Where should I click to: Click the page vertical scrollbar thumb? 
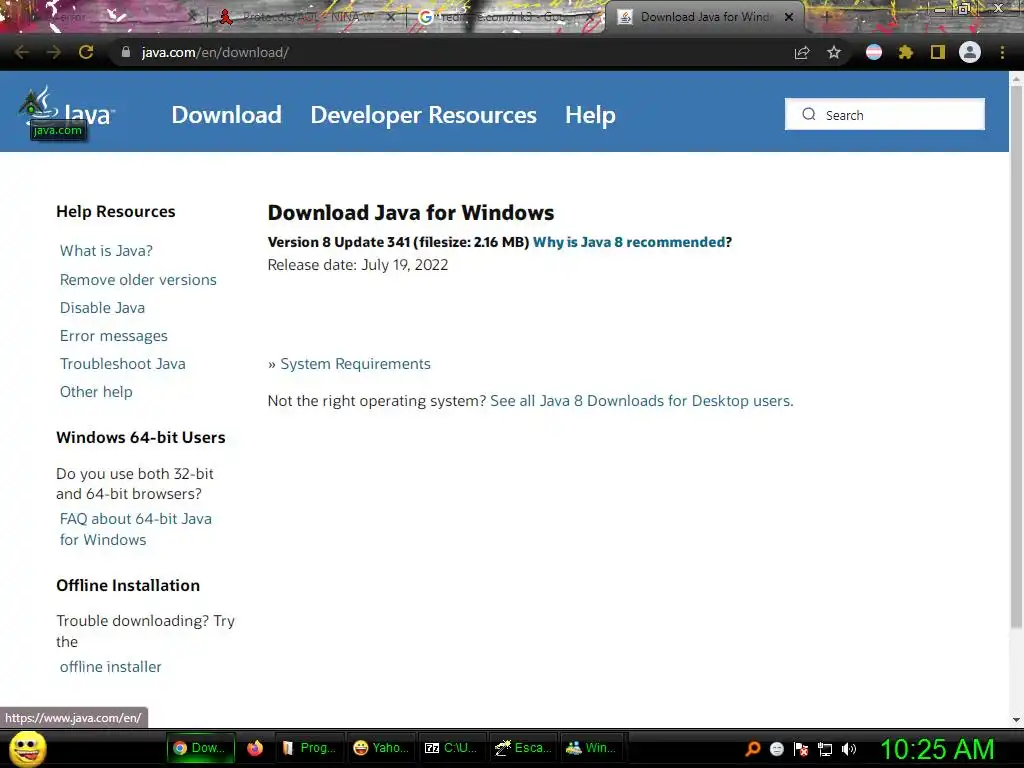pyautogui.click(x=1016, y=356)
